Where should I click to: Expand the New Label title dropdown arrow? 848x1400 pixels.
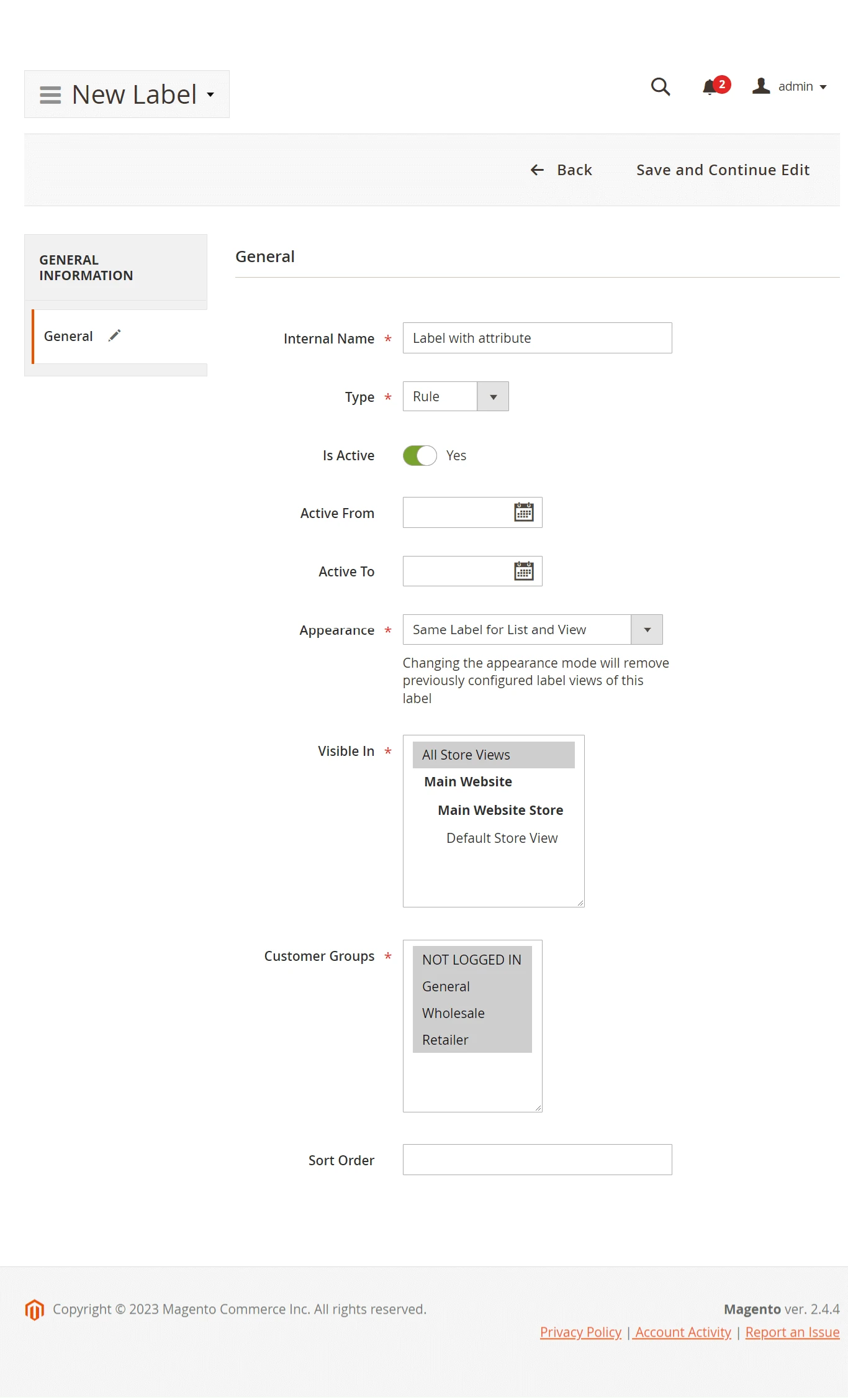[x=210, y=95]
